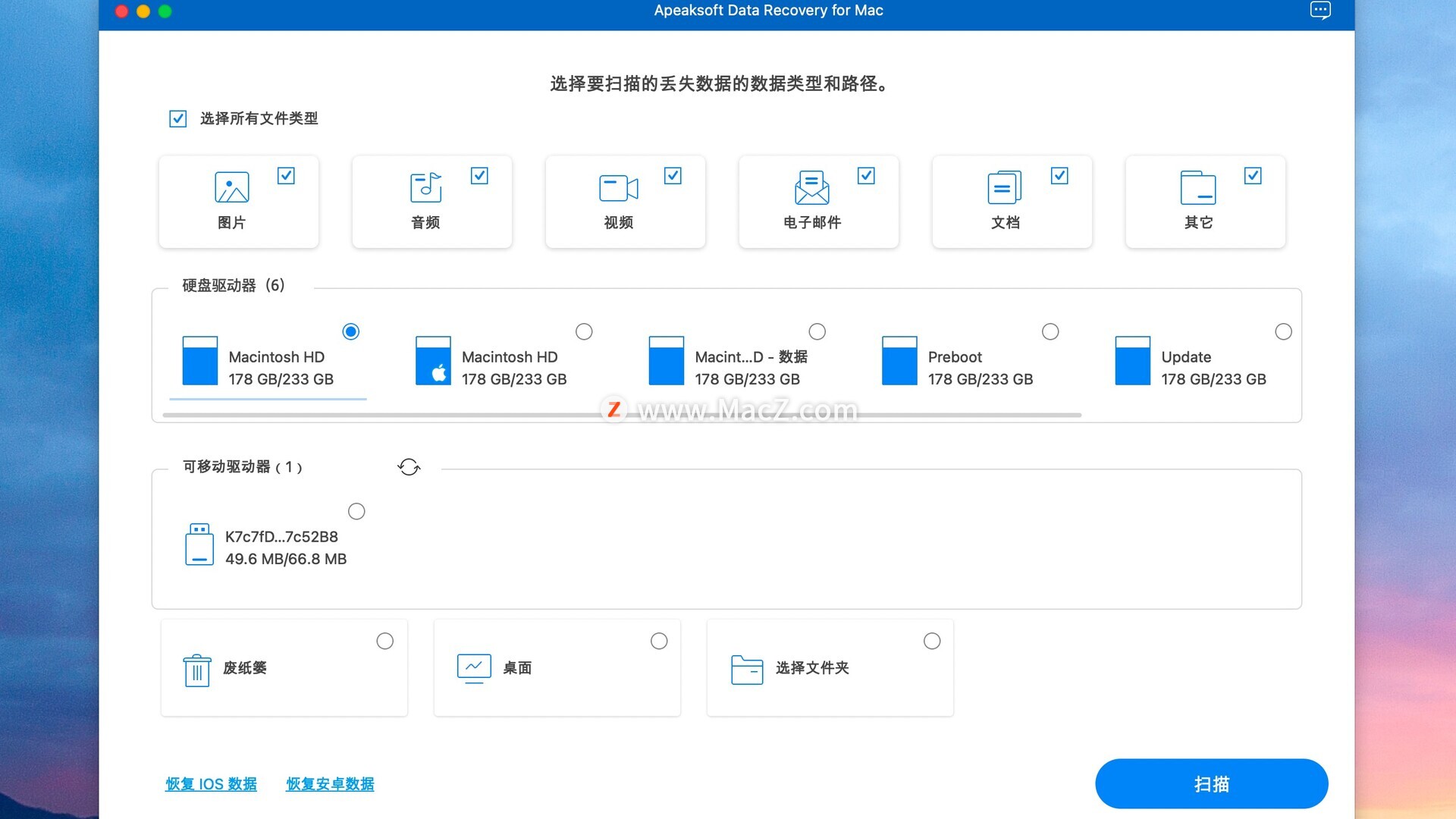Toggle the select all file types checkbox
This screenshot has height=819, width=1456.
point(178,119)
